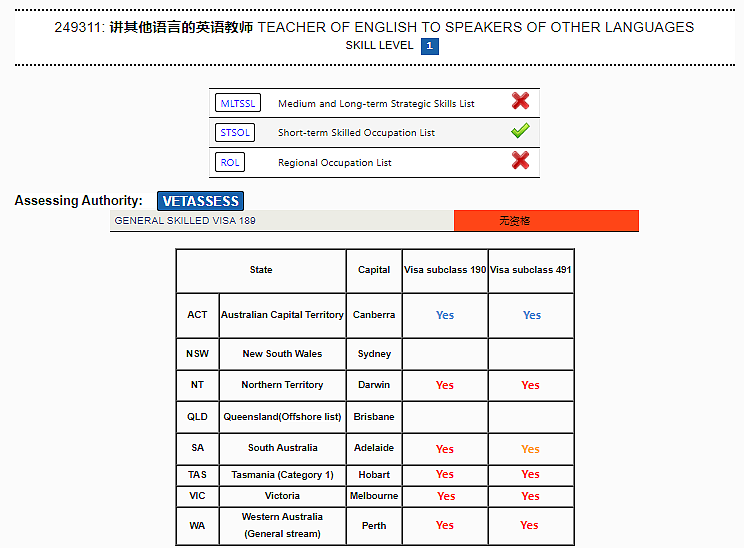
Task: Click the Western Australia 190 Yes link
Action: (x=445, y=526)
